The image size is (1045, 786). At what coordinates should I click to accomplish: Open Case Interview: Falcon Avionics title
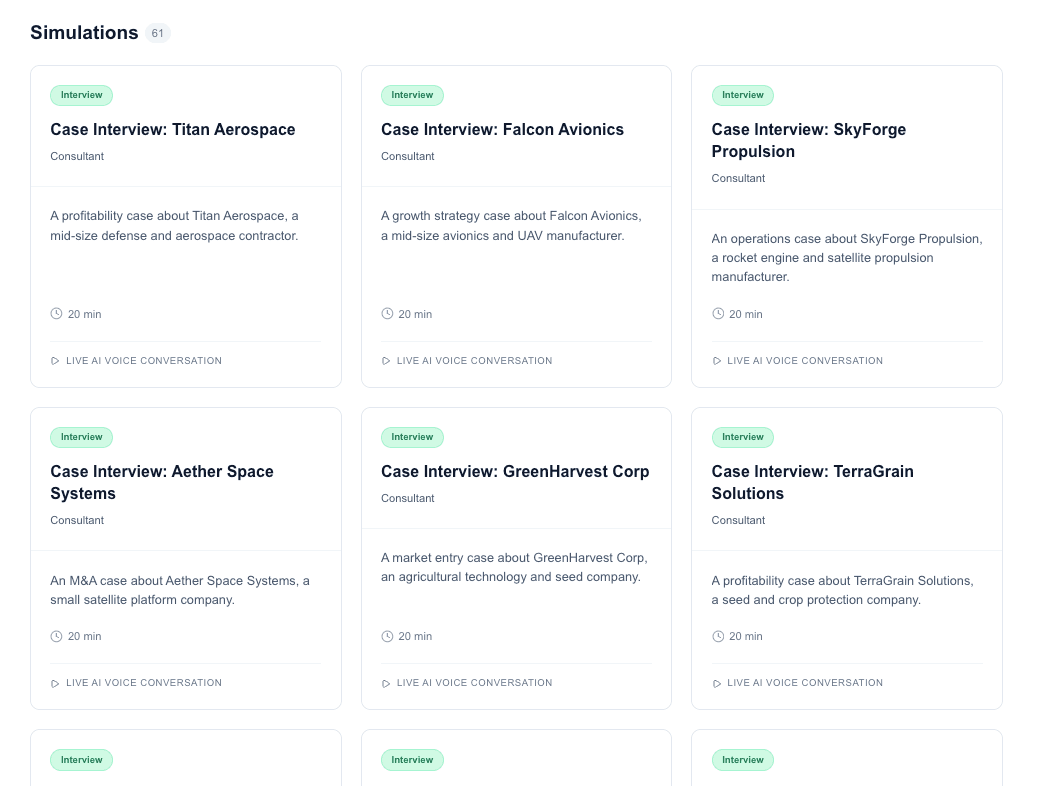tap(502, 130)
